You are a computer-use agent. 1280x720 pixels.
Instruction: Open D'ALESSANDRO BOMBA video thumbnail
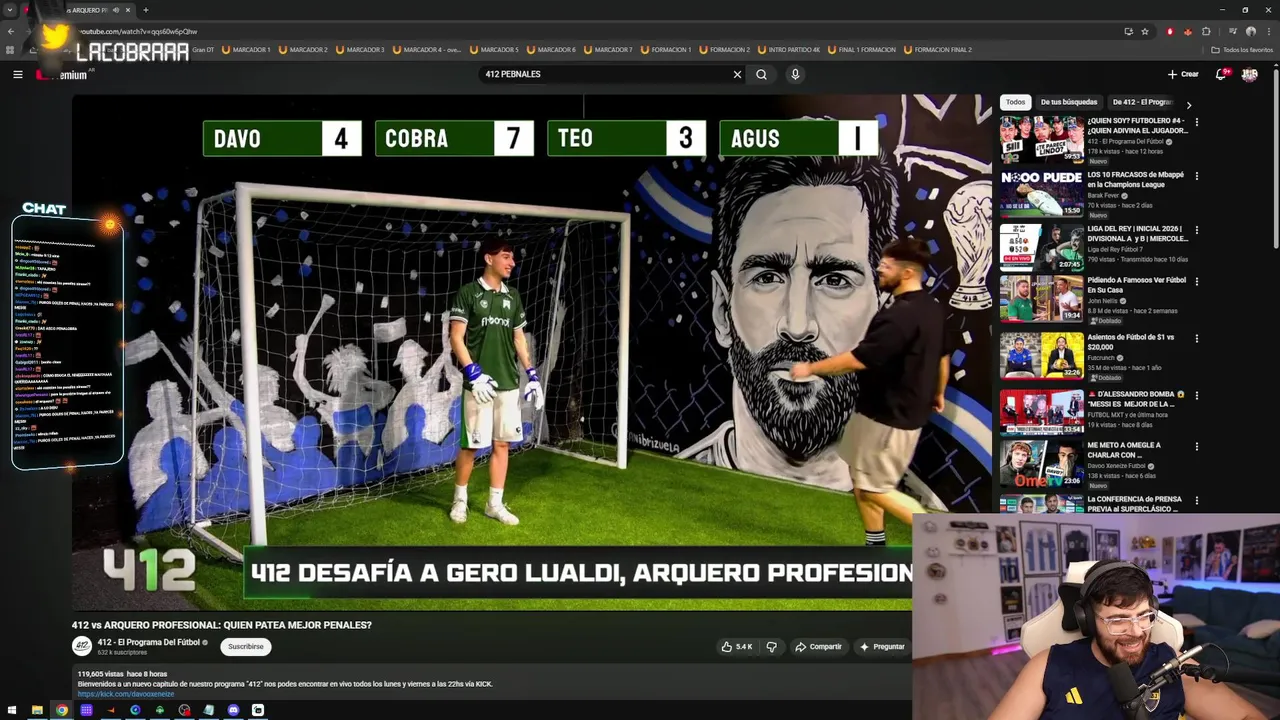point(1041,411)
